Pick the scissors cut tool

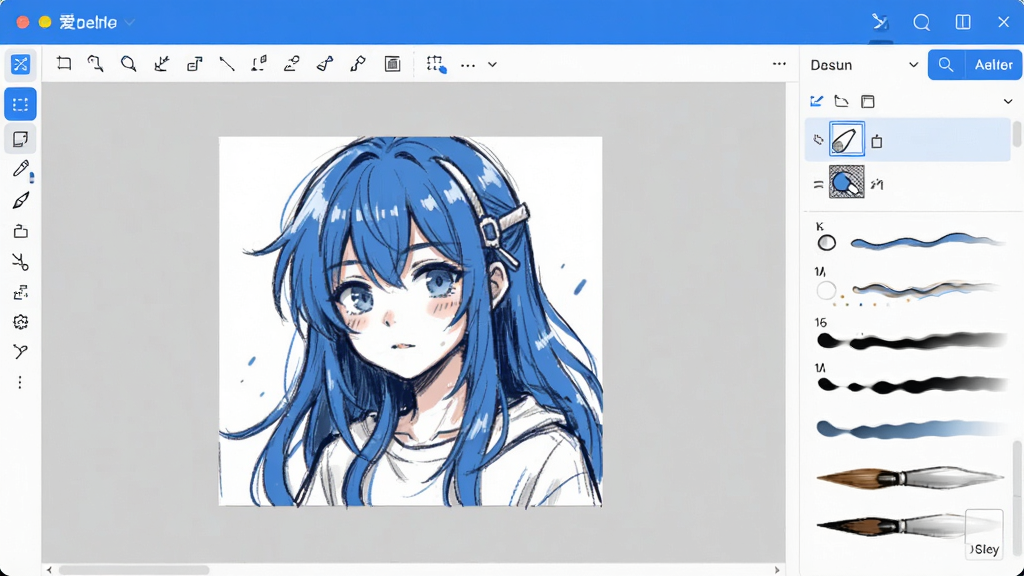click(20, 262)
